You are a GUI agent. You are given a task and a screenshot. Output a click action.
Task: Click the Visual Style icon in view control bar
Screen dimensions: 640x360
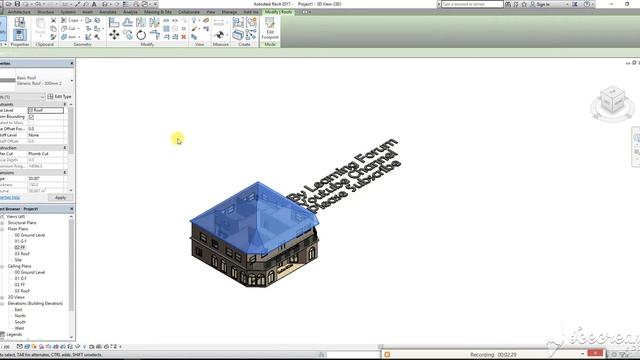27,347
